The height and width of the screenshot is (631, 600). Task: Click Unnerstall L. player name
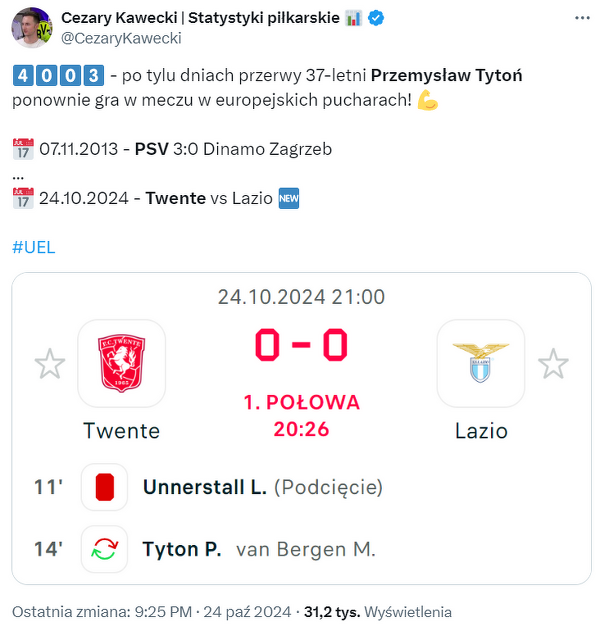205,487
